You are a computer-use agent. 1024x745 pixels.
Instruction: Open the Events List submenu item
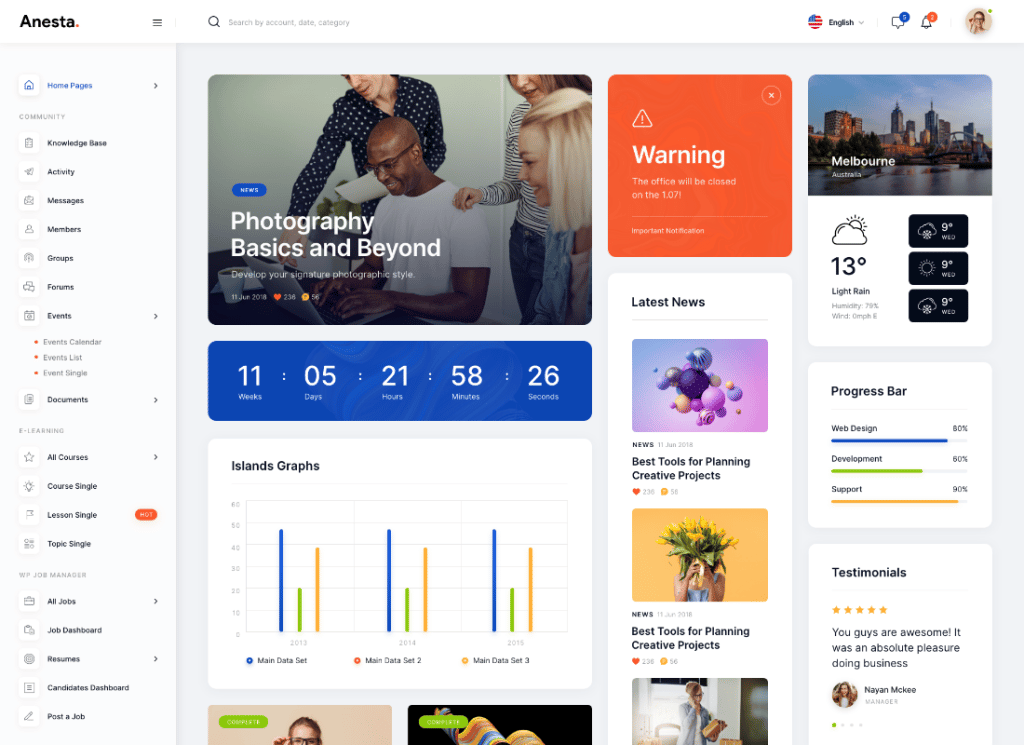62,357
